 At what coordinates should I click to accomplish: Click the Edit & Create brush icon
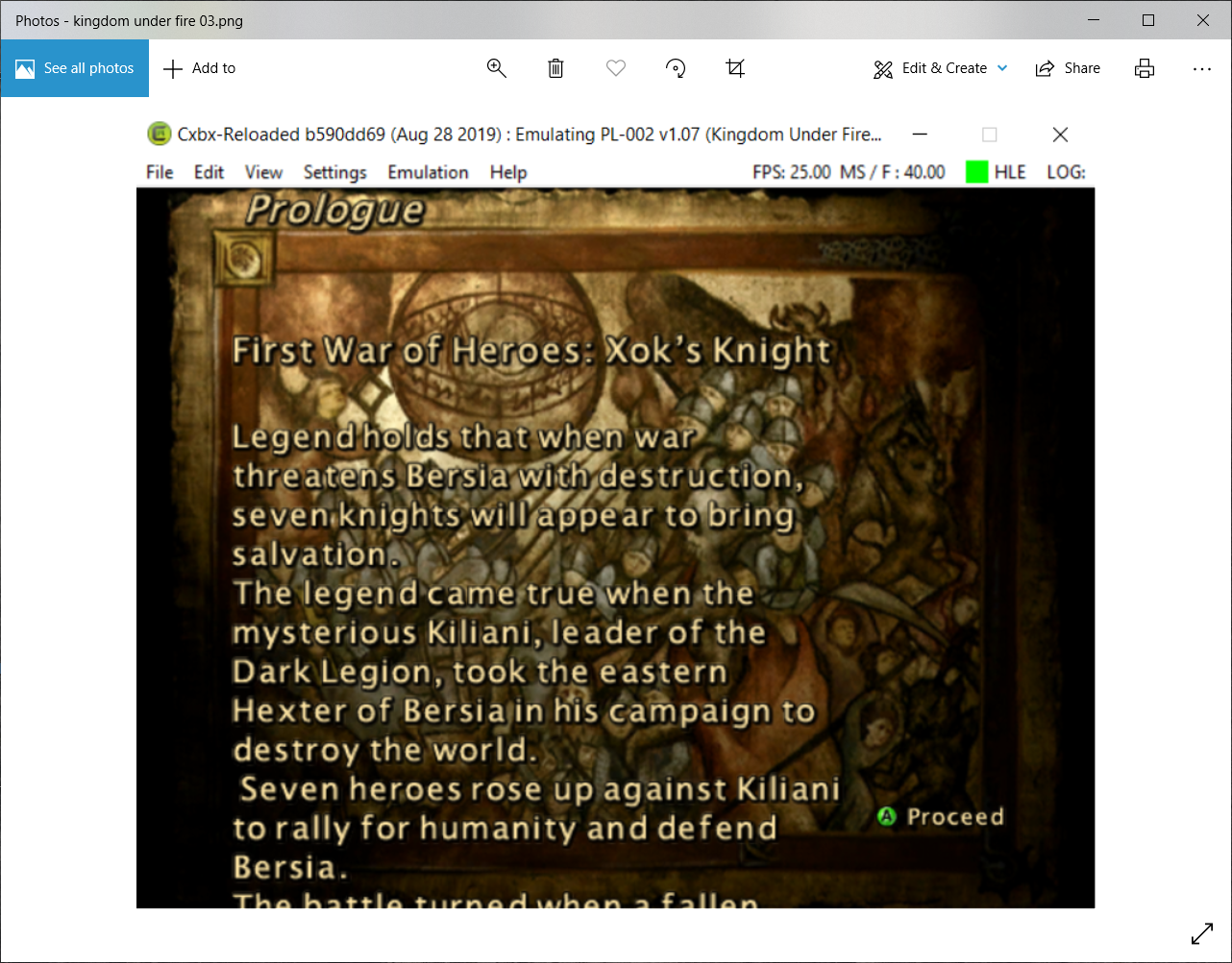point(883,68)
